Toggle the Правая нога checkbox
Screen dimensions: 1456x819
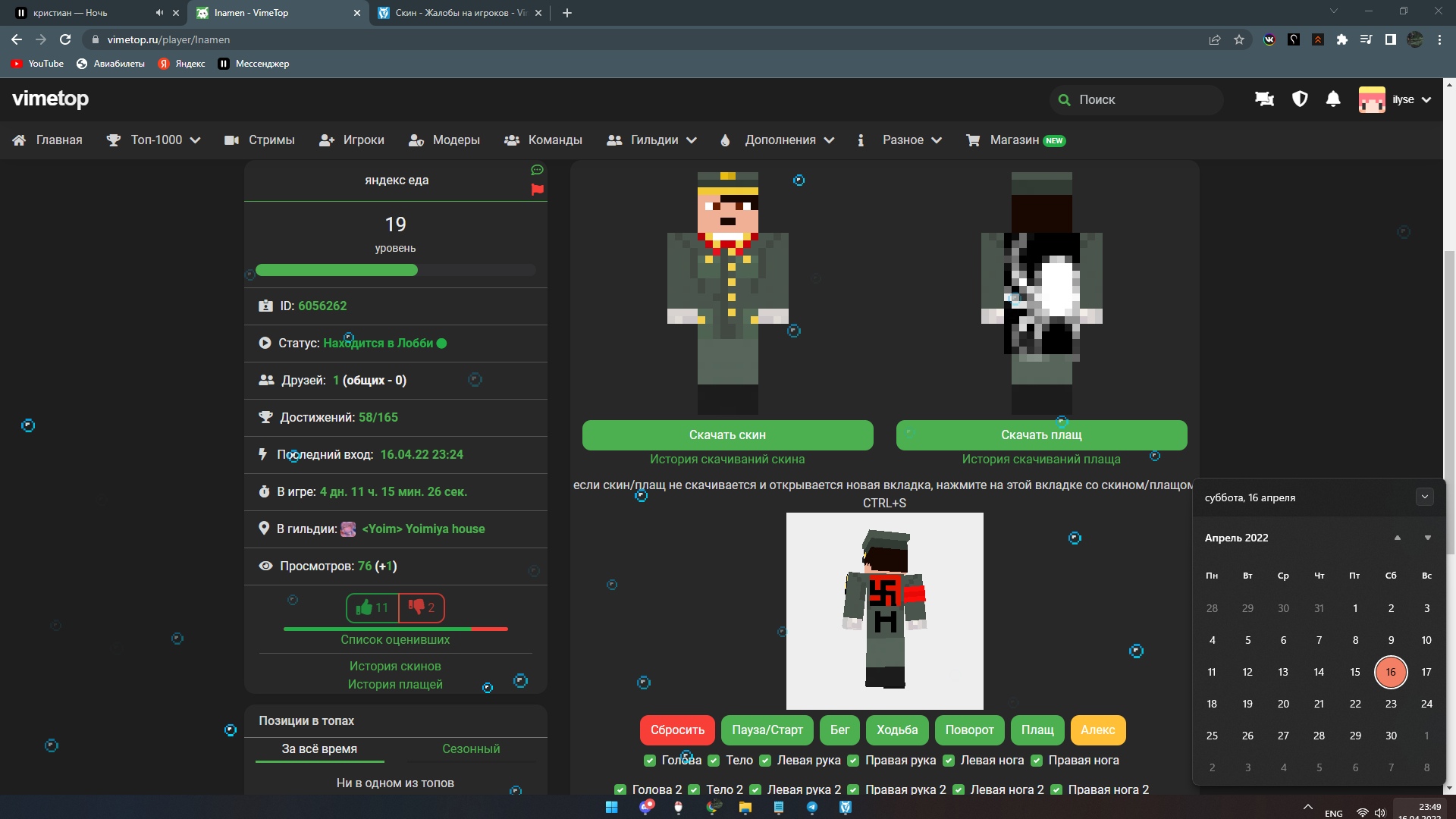pos(1037,761)
